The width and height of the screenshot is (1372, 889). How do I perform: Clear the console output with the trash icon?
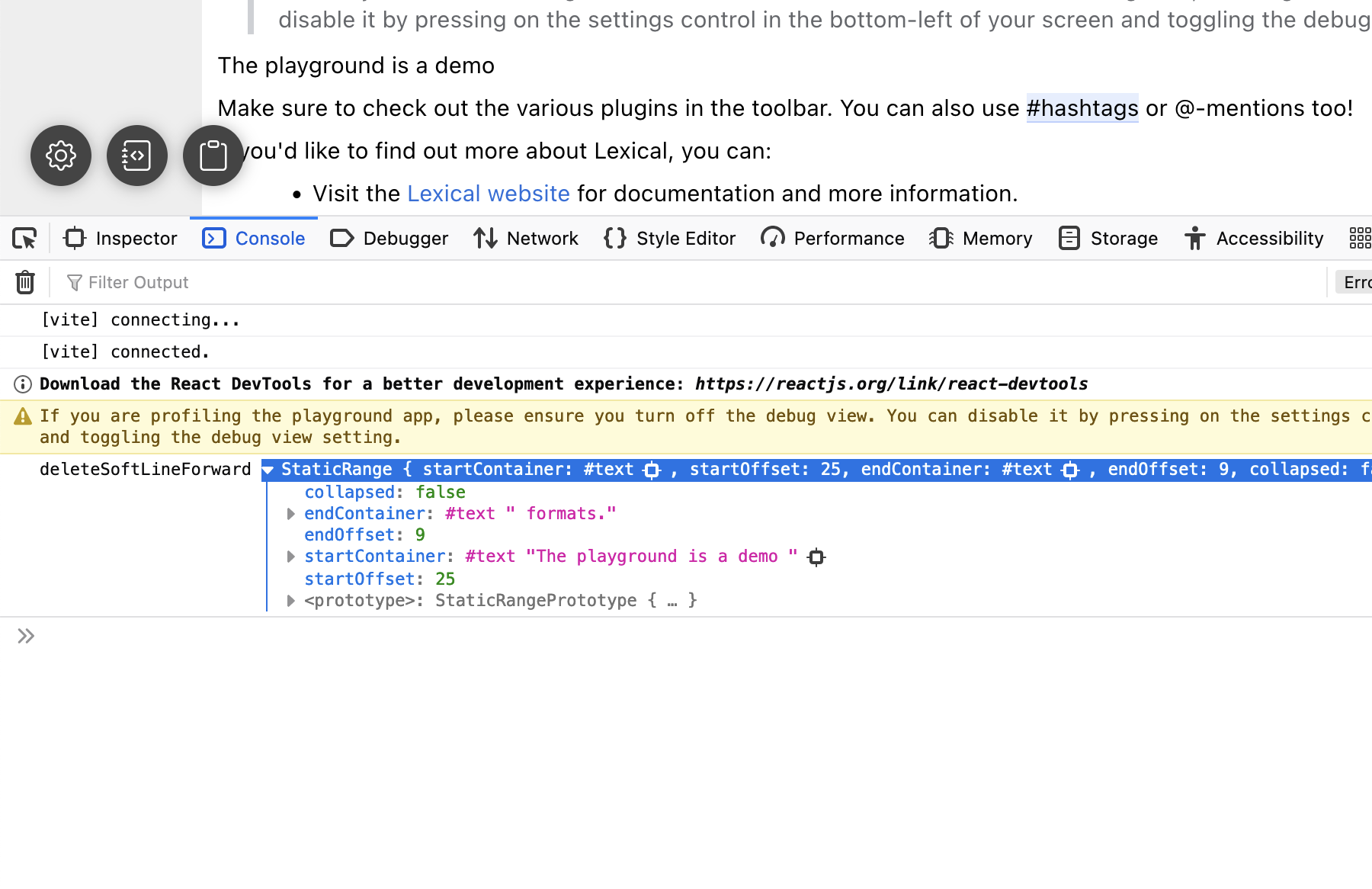click(25, 282)
